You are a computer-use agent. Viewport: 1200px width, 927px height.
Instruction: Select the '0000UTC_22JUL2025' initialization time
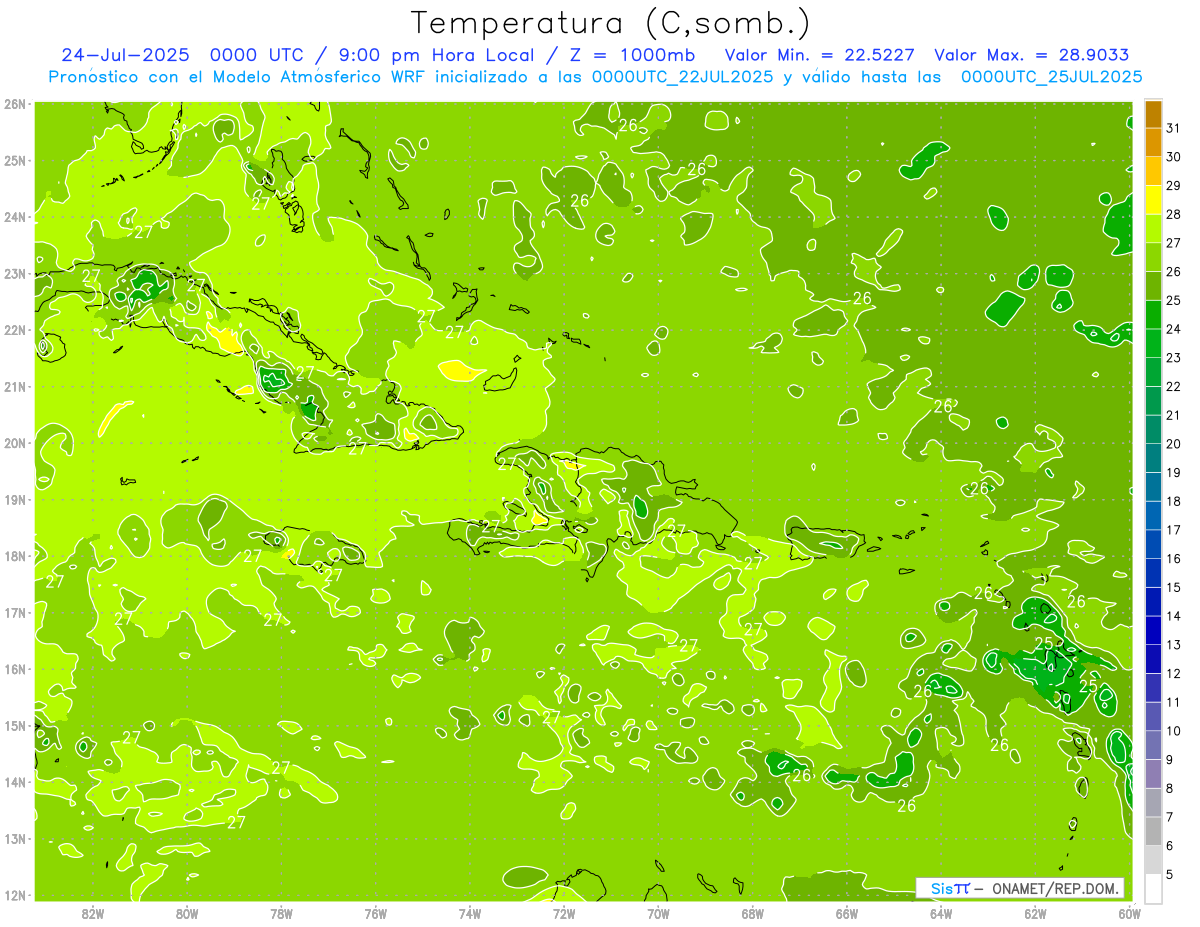point(682,77)
